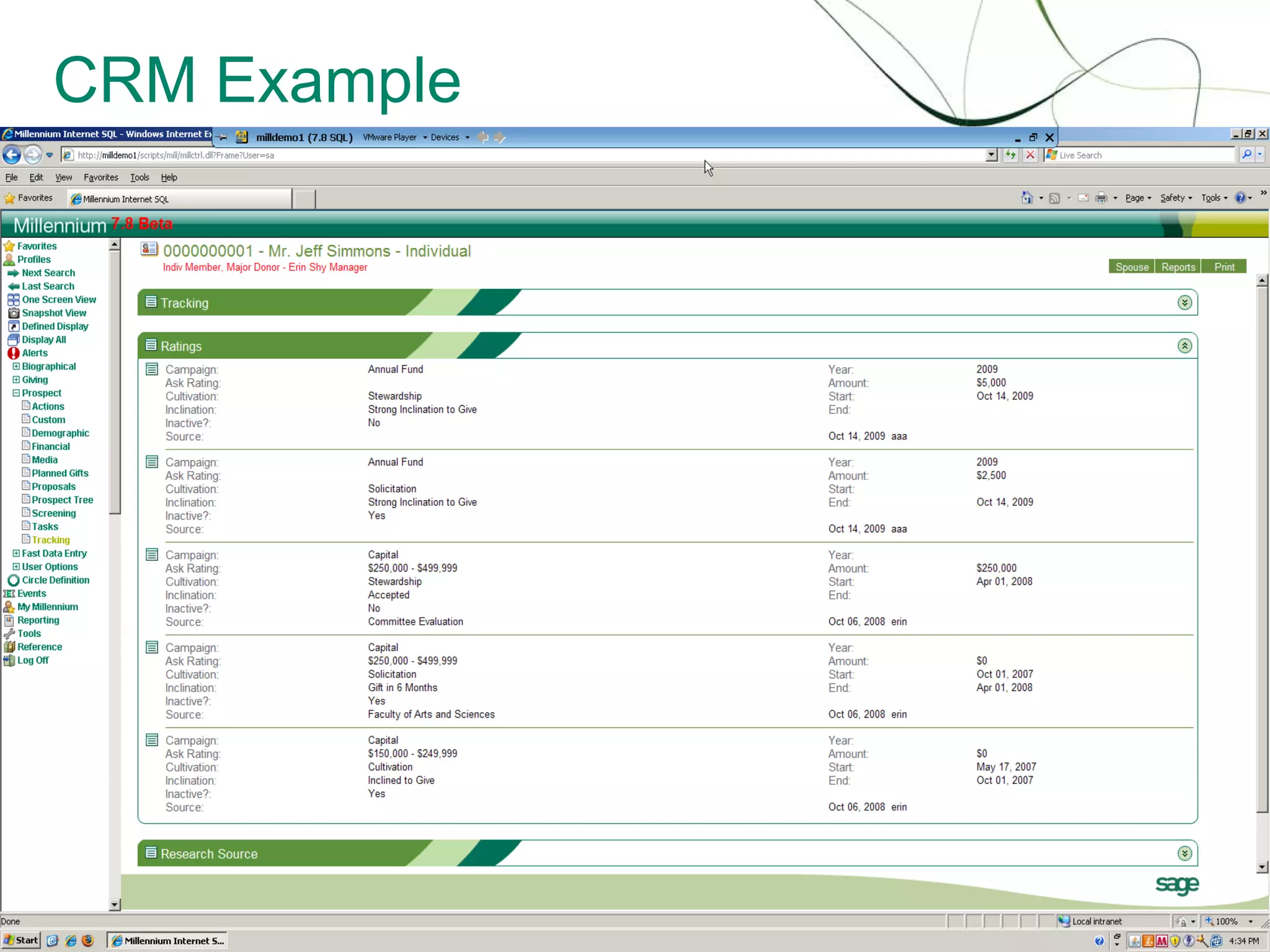Open the Annual Fund $5,000 rating row icon
The width and height of the screenshot is (1270, 952).
click(x=152, y=369)
